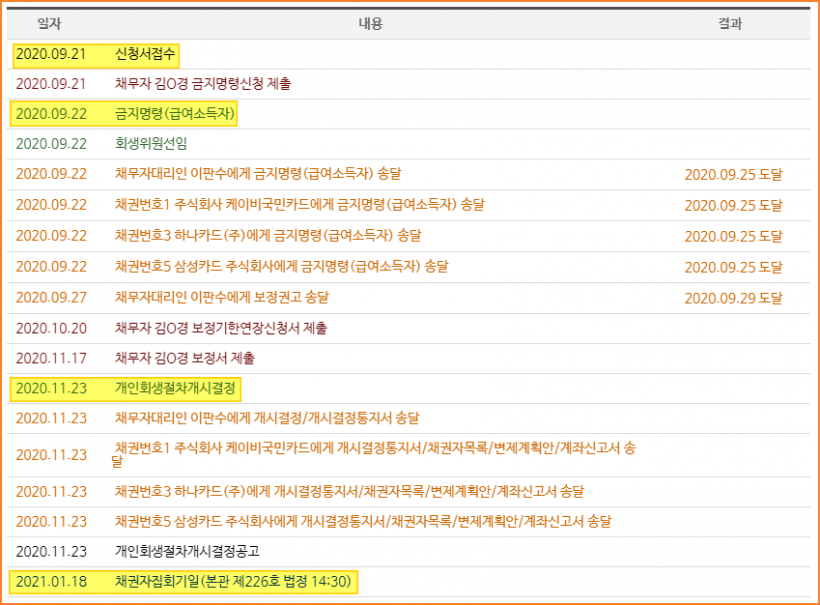Select the 금지명령(급여소득자) entry dated 2020.09.22
The height and width of the screenshot is (605, 820).
coord(175,113)
